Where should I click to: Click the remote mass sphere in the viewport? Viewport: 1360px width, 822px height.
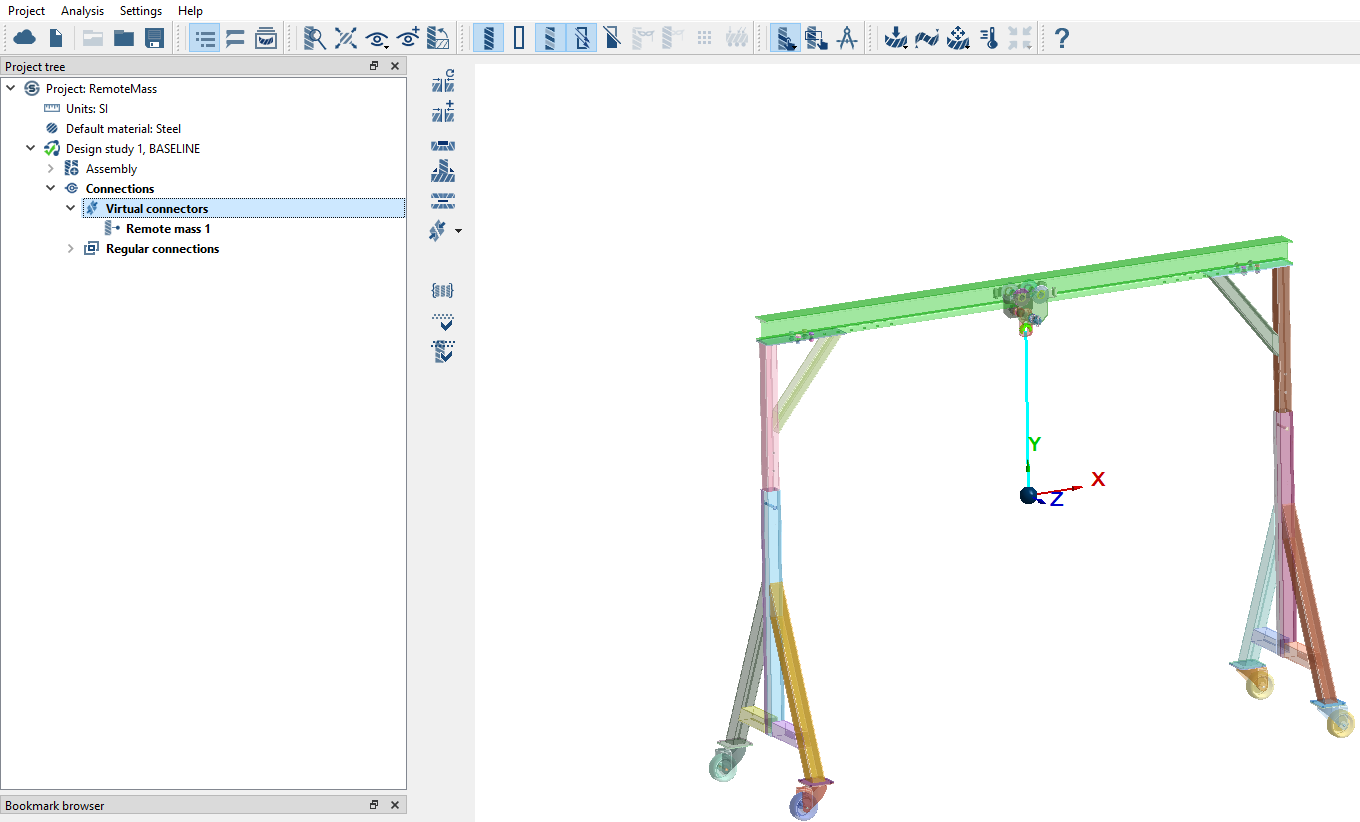pyautogui.click(x=1028, y=495)
